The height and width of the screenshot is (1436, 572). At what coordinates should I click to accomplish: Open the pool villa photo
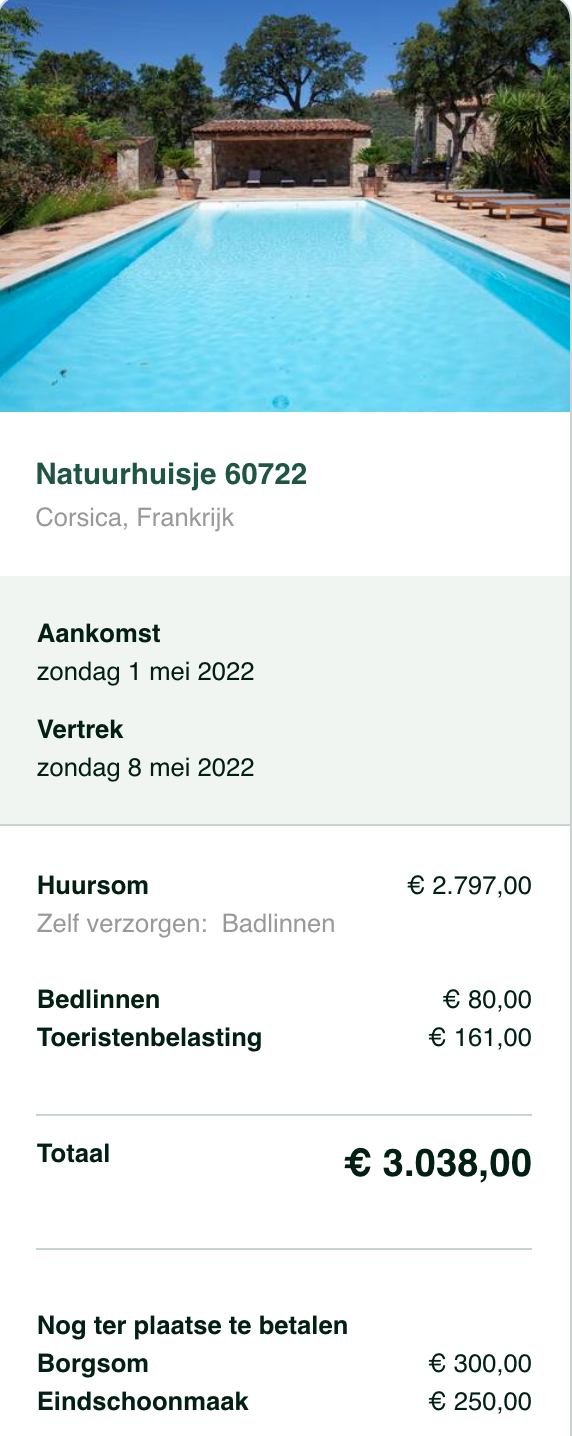pyautogui.click(x=285, y=205)
